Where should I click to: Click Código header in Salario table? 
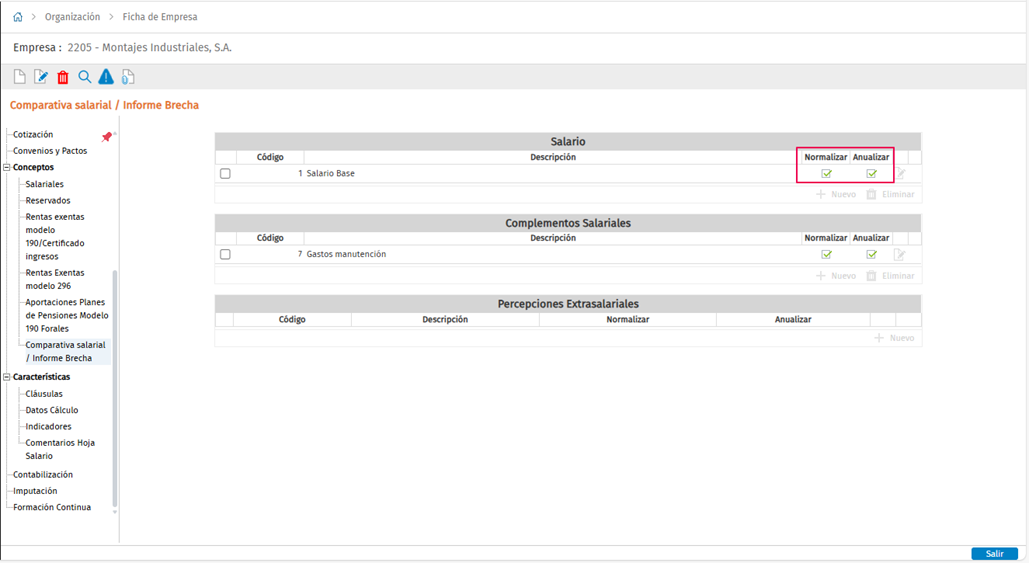click(x=270, y=157)
